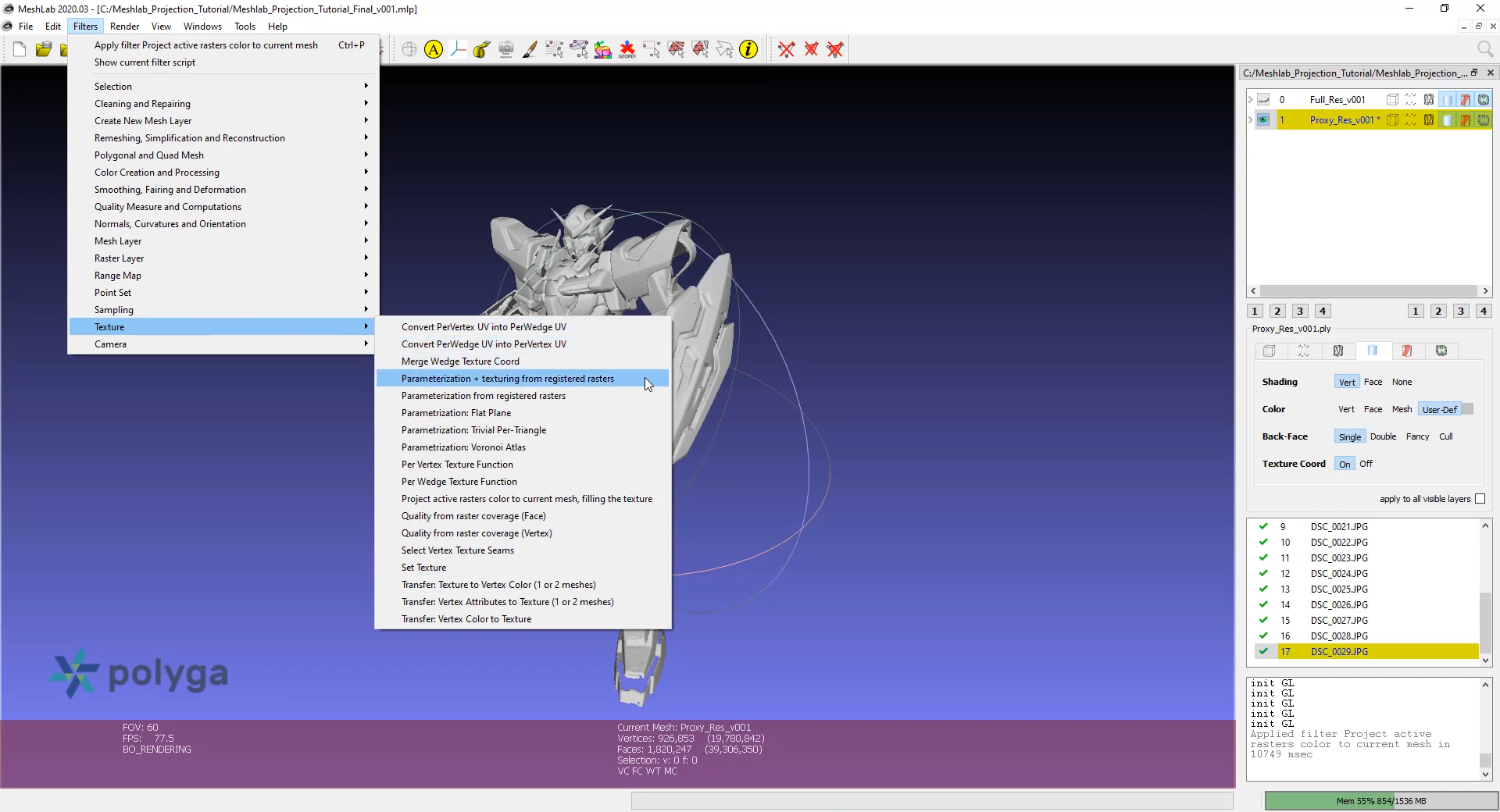
Task: Toggle wireframe icon on Proxy_Res_v001 row
Action: pyautogui.click(x=1429, y=119)
